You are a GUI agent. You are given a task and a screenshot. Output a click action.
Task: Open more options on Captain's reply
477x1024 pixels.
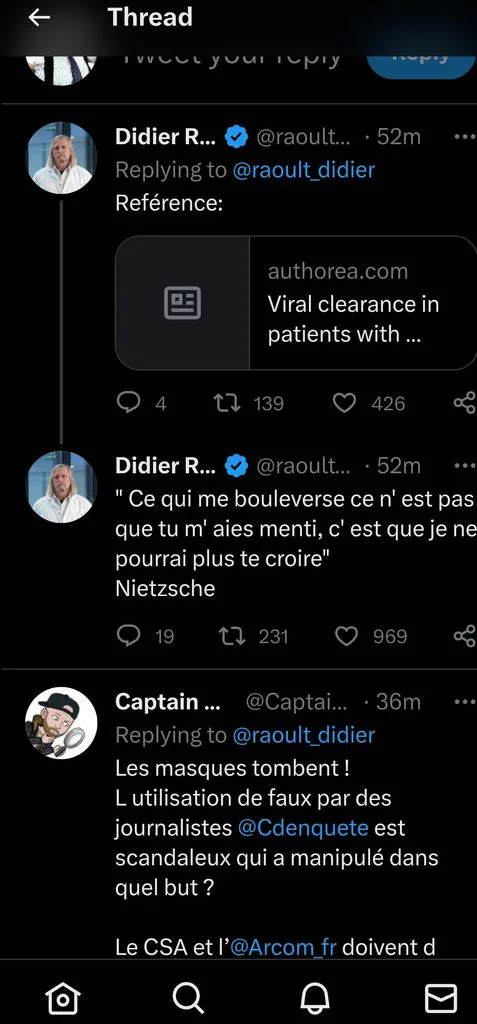click(x=465, y=702)
